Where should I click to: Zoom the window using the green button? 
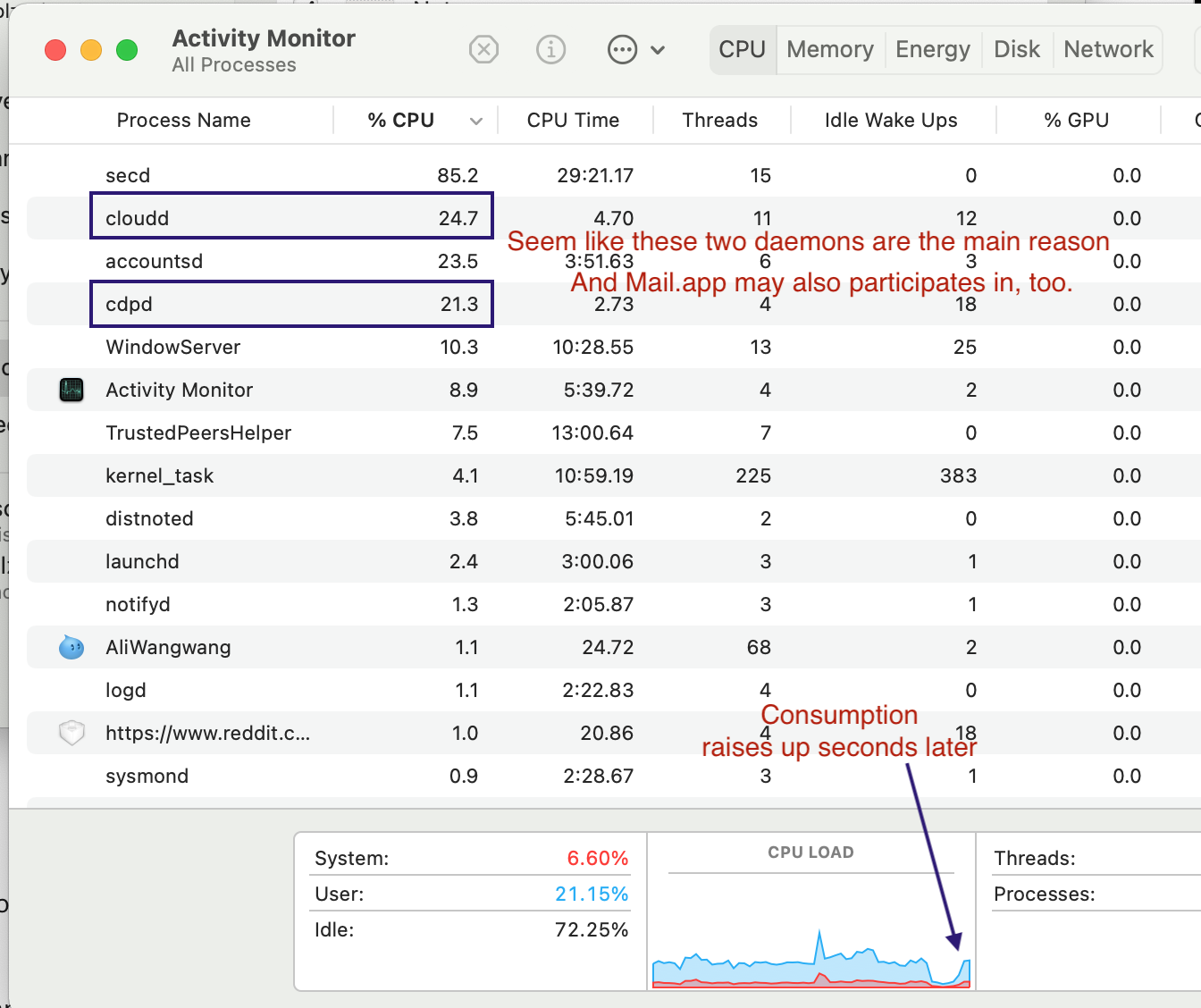[x=127, y=50]
